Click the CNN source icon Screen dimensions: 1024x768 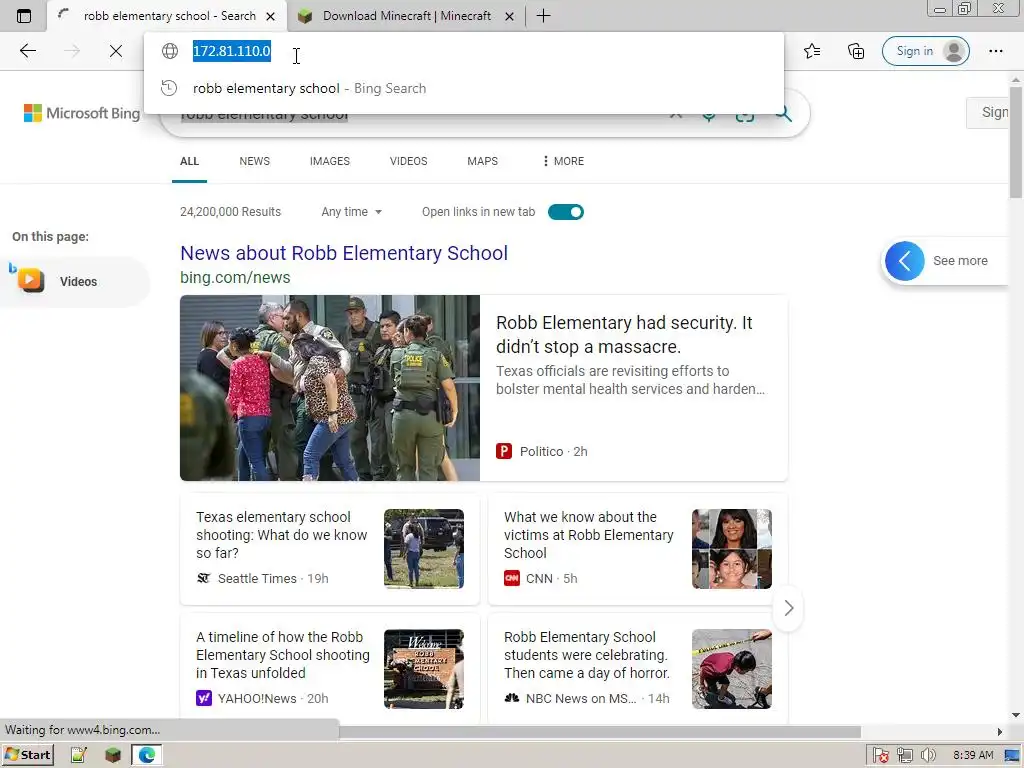(512, 578)
